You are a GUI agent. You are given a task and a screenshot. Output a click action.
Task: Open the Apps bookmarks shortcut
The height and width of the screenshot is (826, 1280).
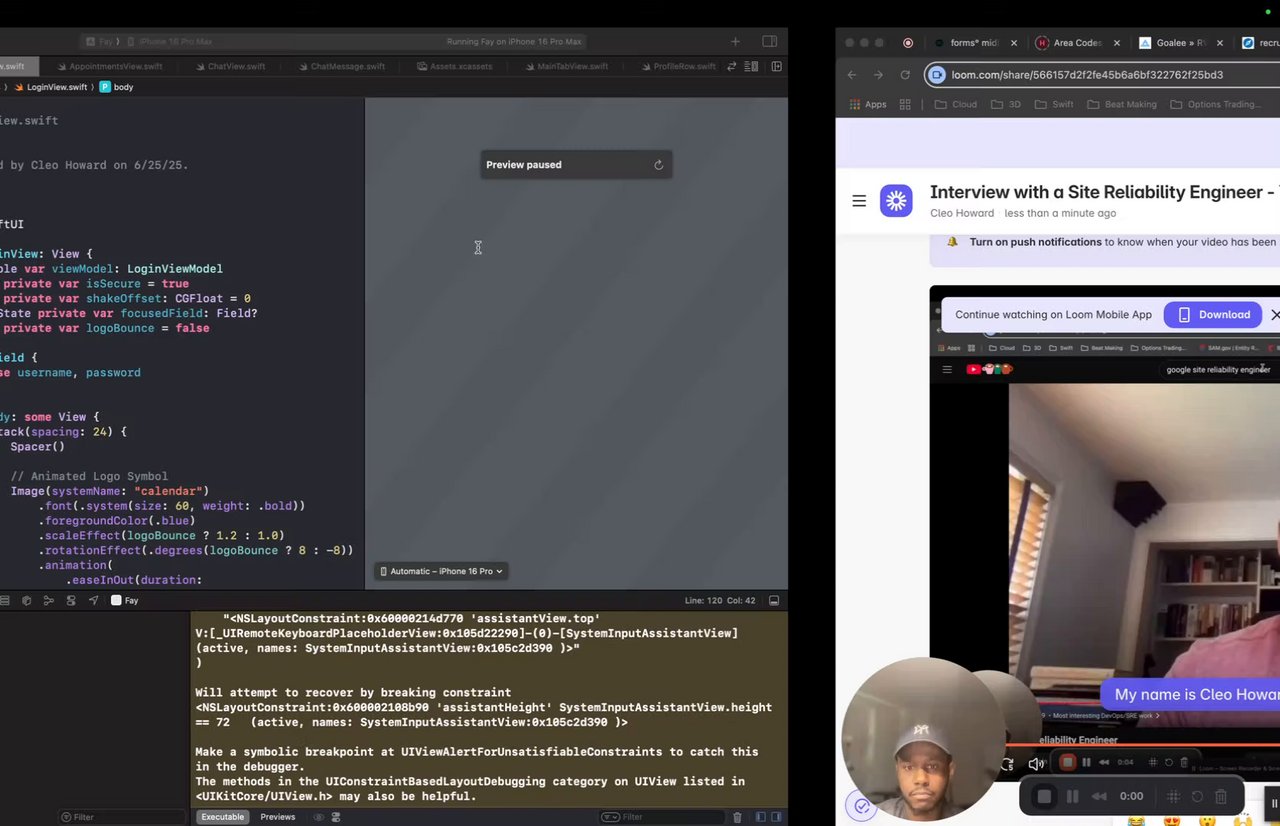pyautogui.click(x=868, y=104)
